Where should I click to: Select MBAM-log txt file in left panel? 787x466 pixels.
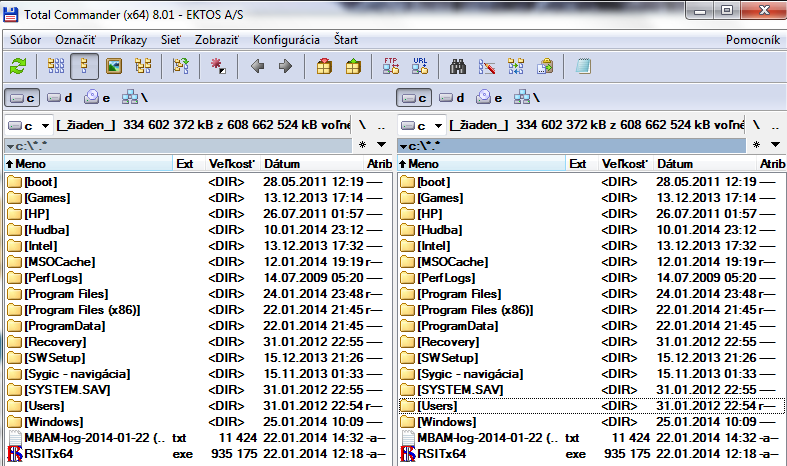tap(198, 438)
